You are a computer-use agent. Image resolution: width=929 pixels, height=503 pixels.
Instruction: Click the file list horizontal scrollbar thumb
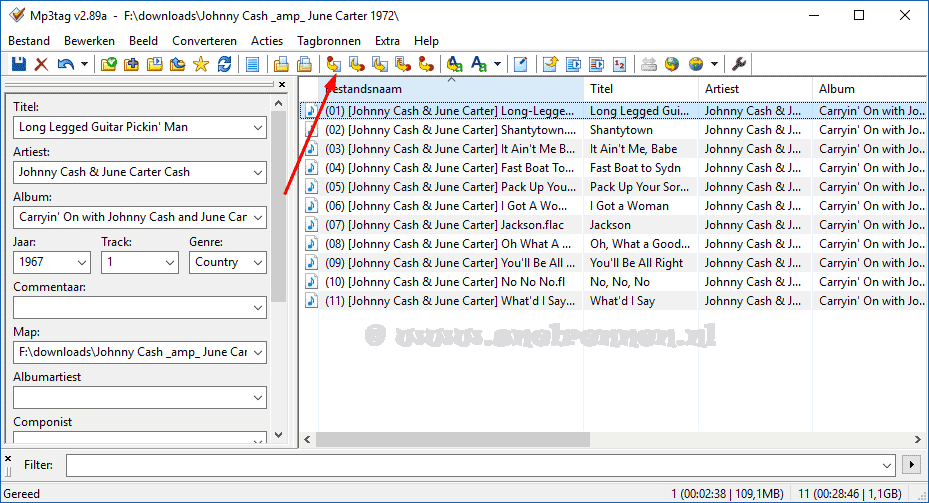(453, 440)
